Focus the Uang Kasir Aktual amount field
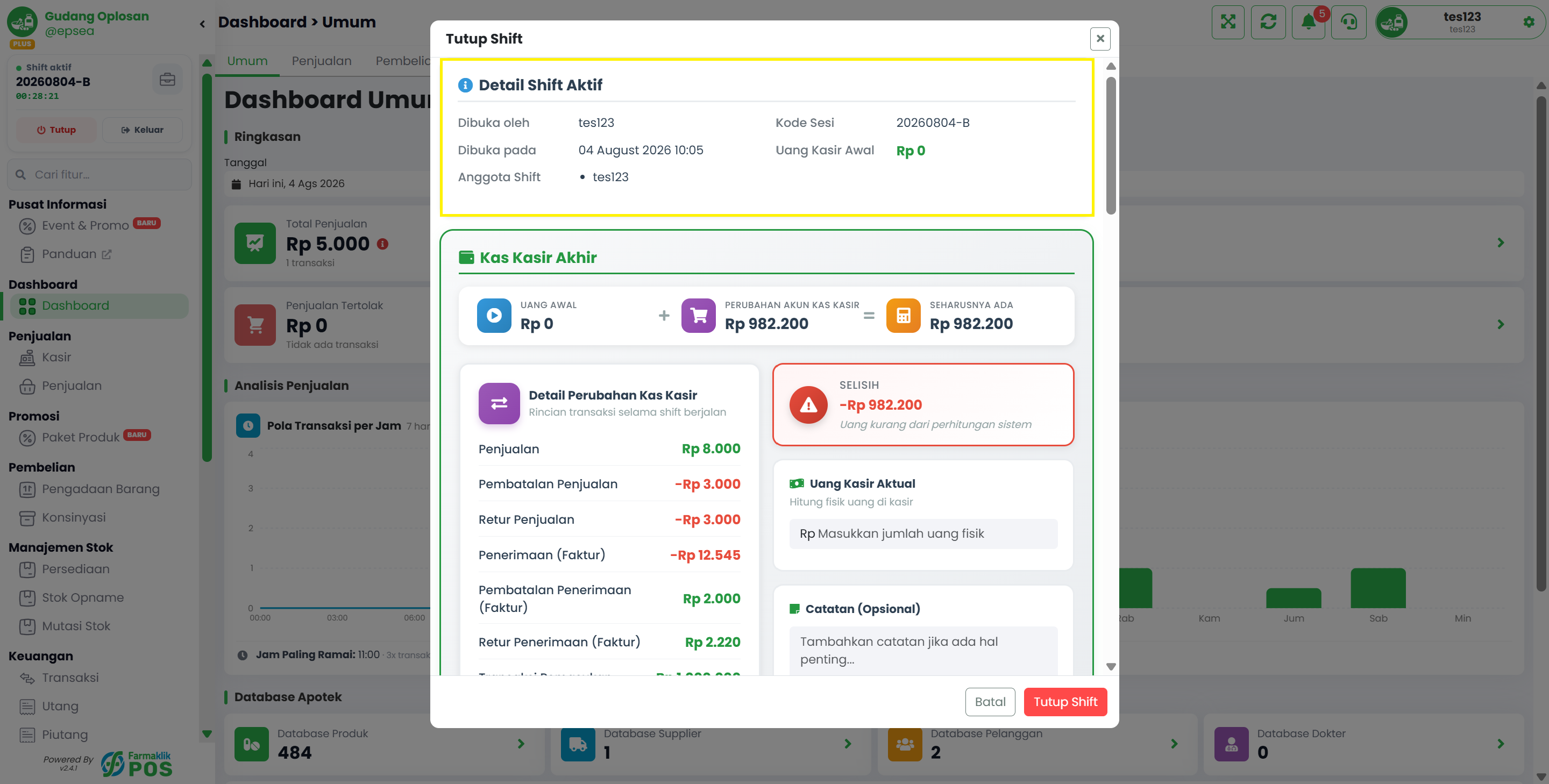 923,534
